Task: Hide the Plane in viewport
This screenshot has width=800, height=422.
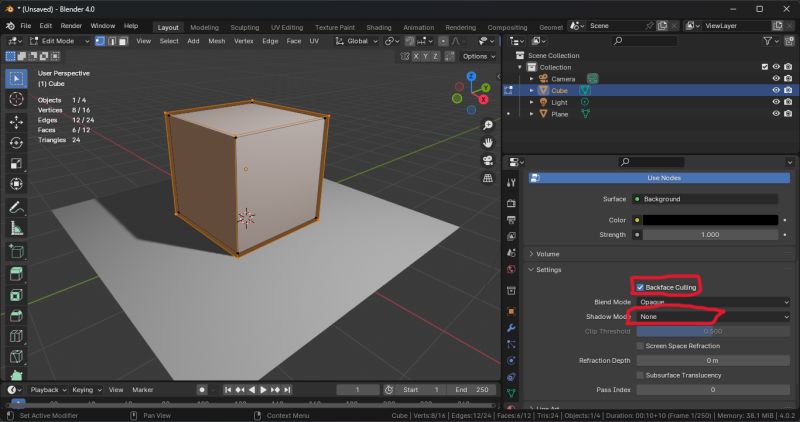Action: pyautogui.click(x=776, y=114)
